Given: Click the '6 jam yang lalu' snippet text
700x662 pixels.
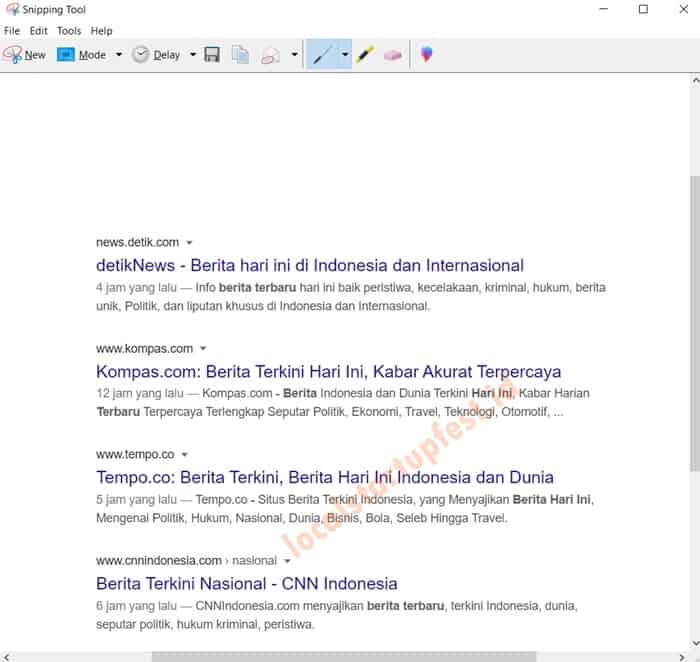Looking at the screenshot, I should (x=137, y=606).
